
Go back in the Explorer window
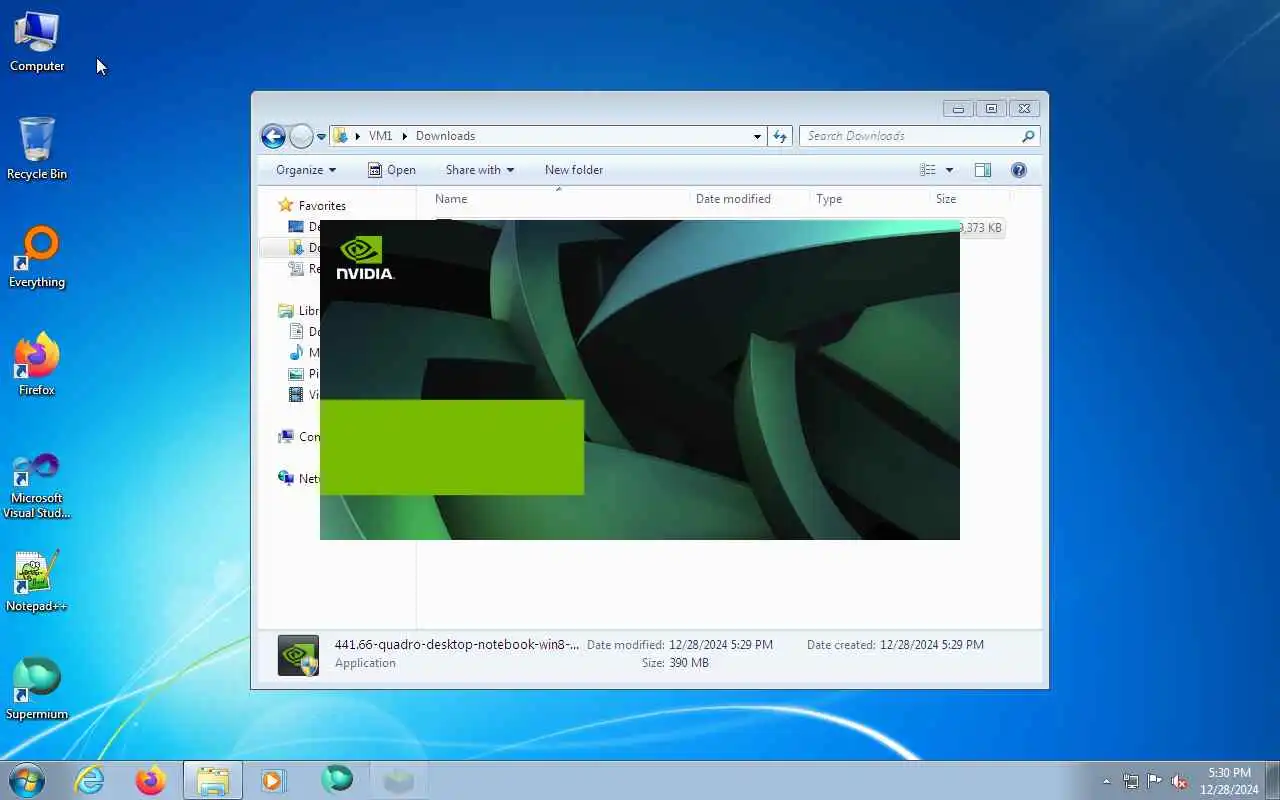[x=273, y=136]
